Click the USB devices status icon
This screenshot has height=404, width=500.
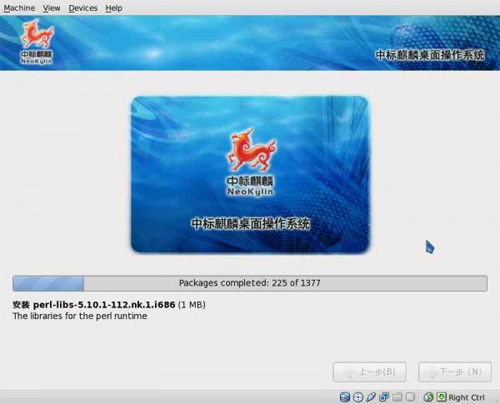tap(371, 397)
